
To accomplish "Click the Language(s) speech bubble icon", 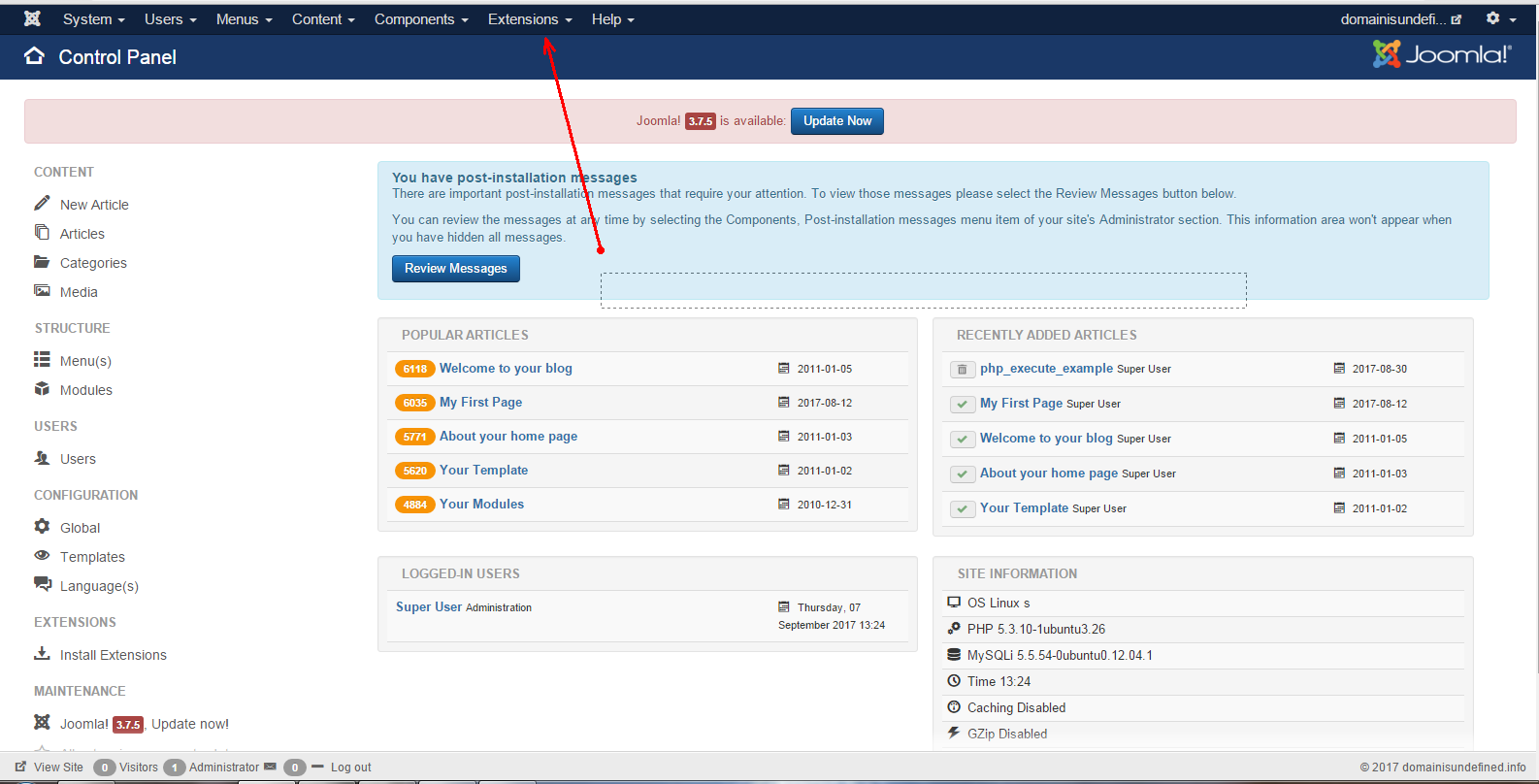I will (x=43, y=583).
